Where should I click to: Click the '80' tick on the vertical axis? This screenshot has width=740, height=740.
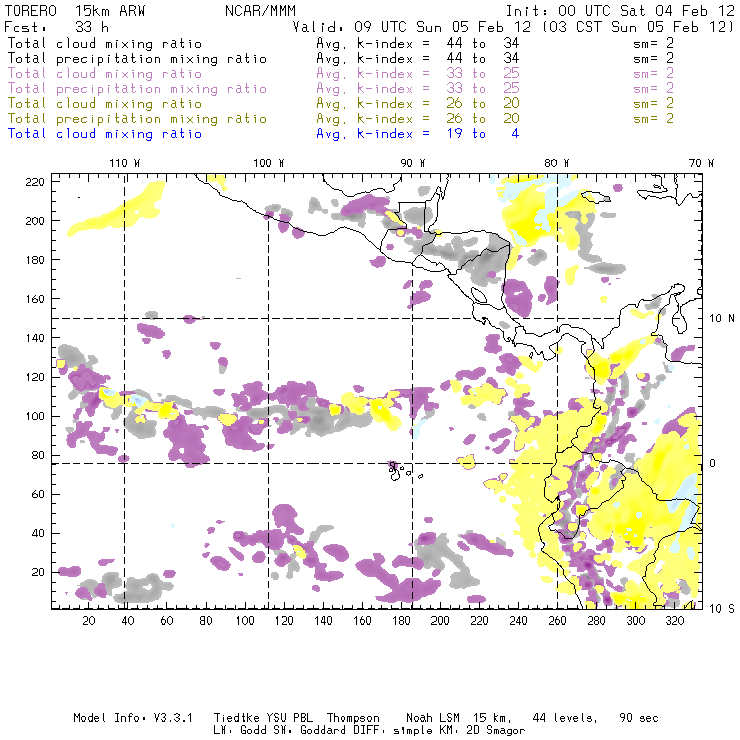38,455
